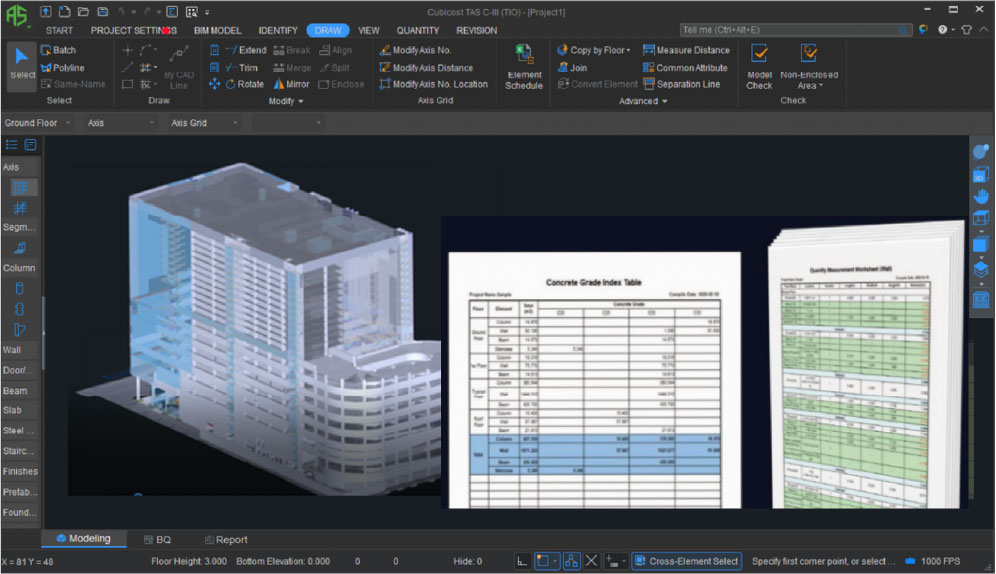The width and height of the screenshot is (996, 574).
Task: Click the Concrete Grade Index Table image
Action: click(x=594, y=380)
